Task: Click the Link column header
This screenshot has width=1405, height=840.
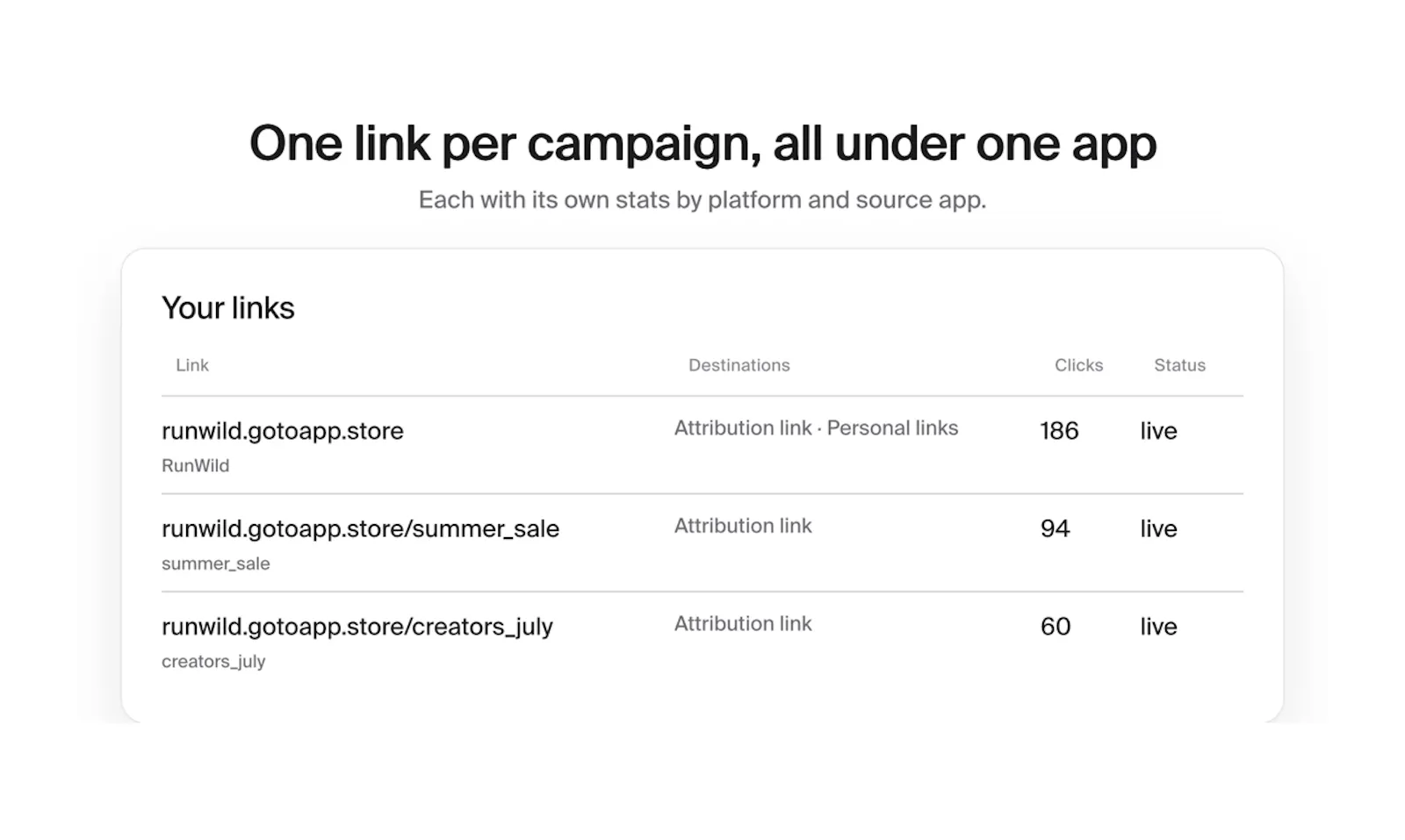Action: 192,365
